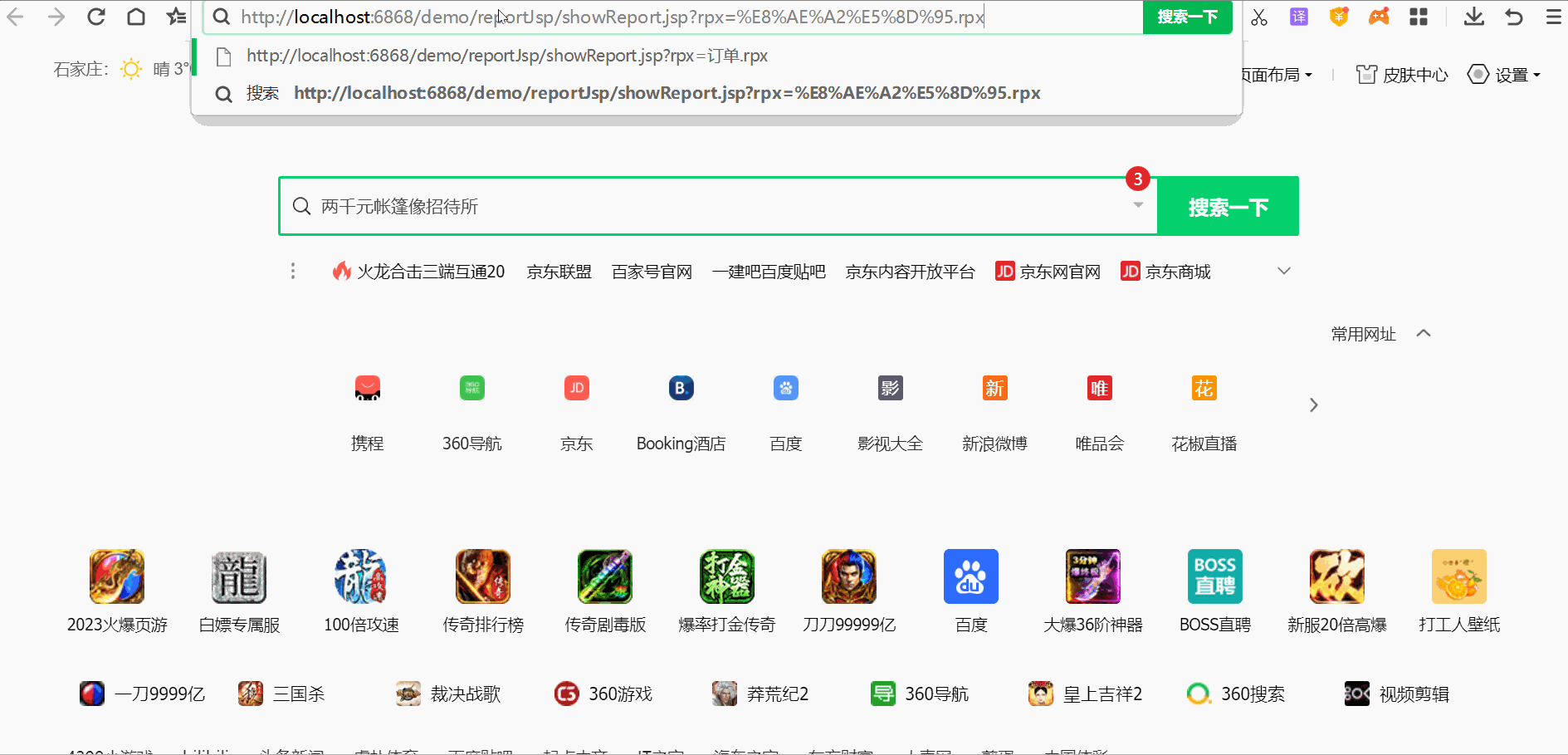Click the undo closed tab icon
Screen dimensions: 1568x755
click(x=1514, y=17)
